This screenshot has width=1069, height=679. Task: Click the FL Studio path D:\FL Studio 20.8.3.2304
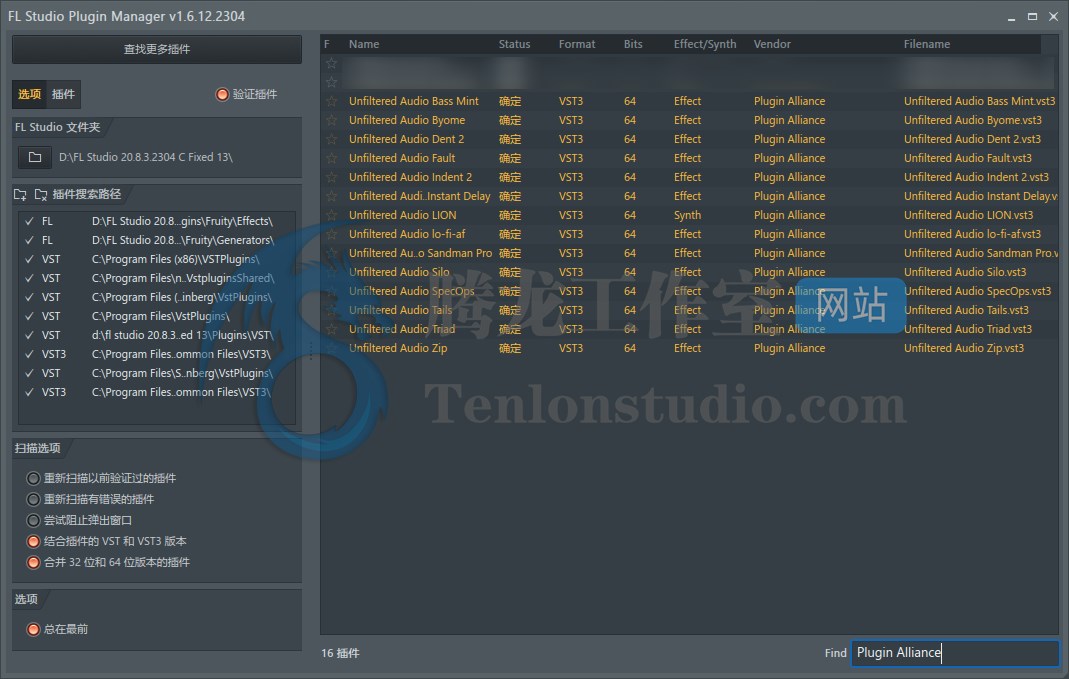point(146,157)
